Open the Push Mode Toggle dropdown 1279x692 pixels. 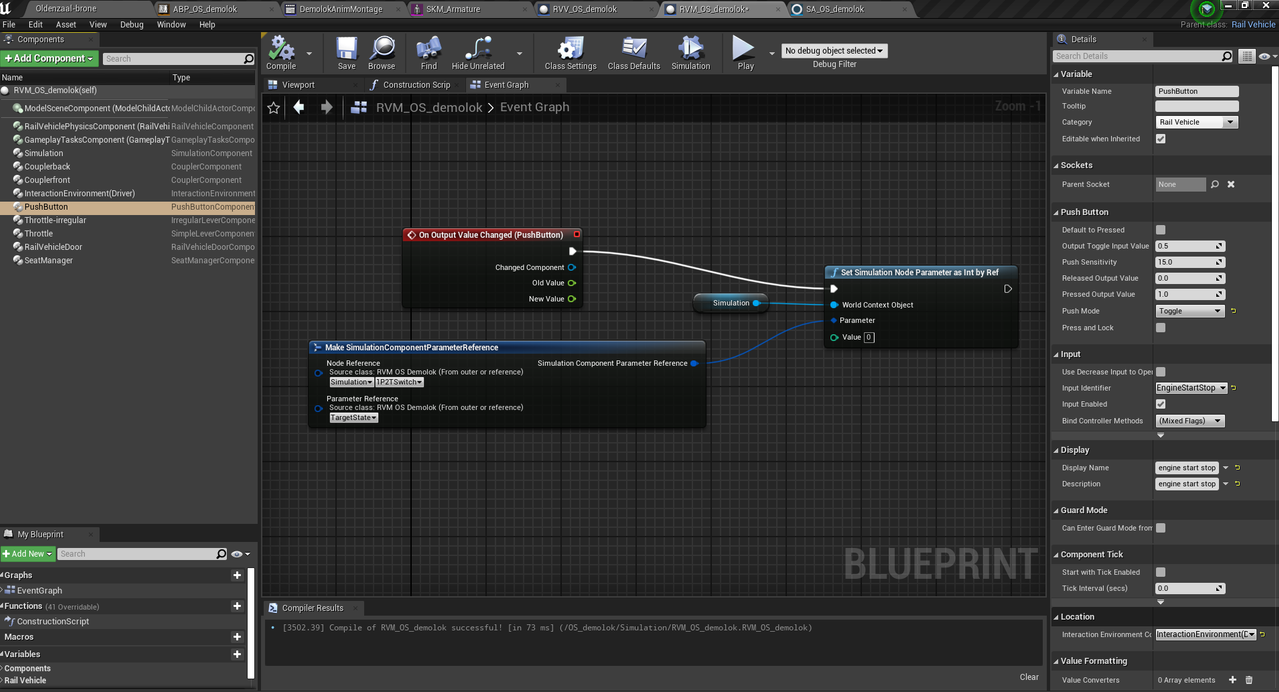coord(1189,311)
